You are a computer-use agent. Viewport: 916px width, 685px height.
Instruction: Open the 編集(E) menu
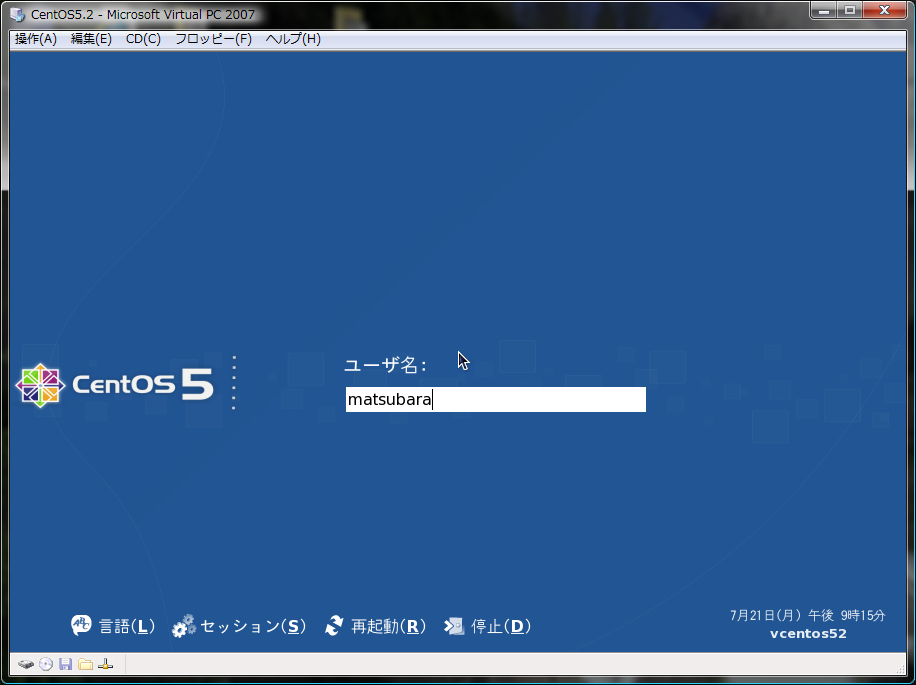[91, 39]
